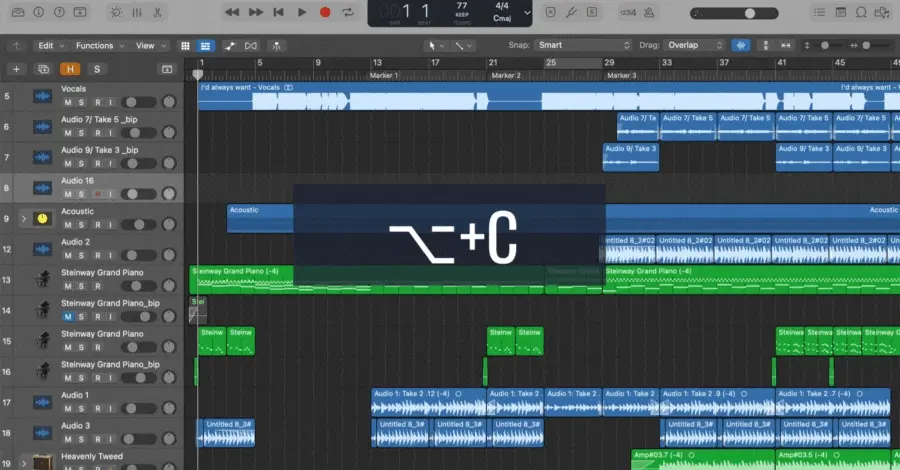Open the Loop Browser icon
Screen dimensions: 900x470
[x=861, y=12]
